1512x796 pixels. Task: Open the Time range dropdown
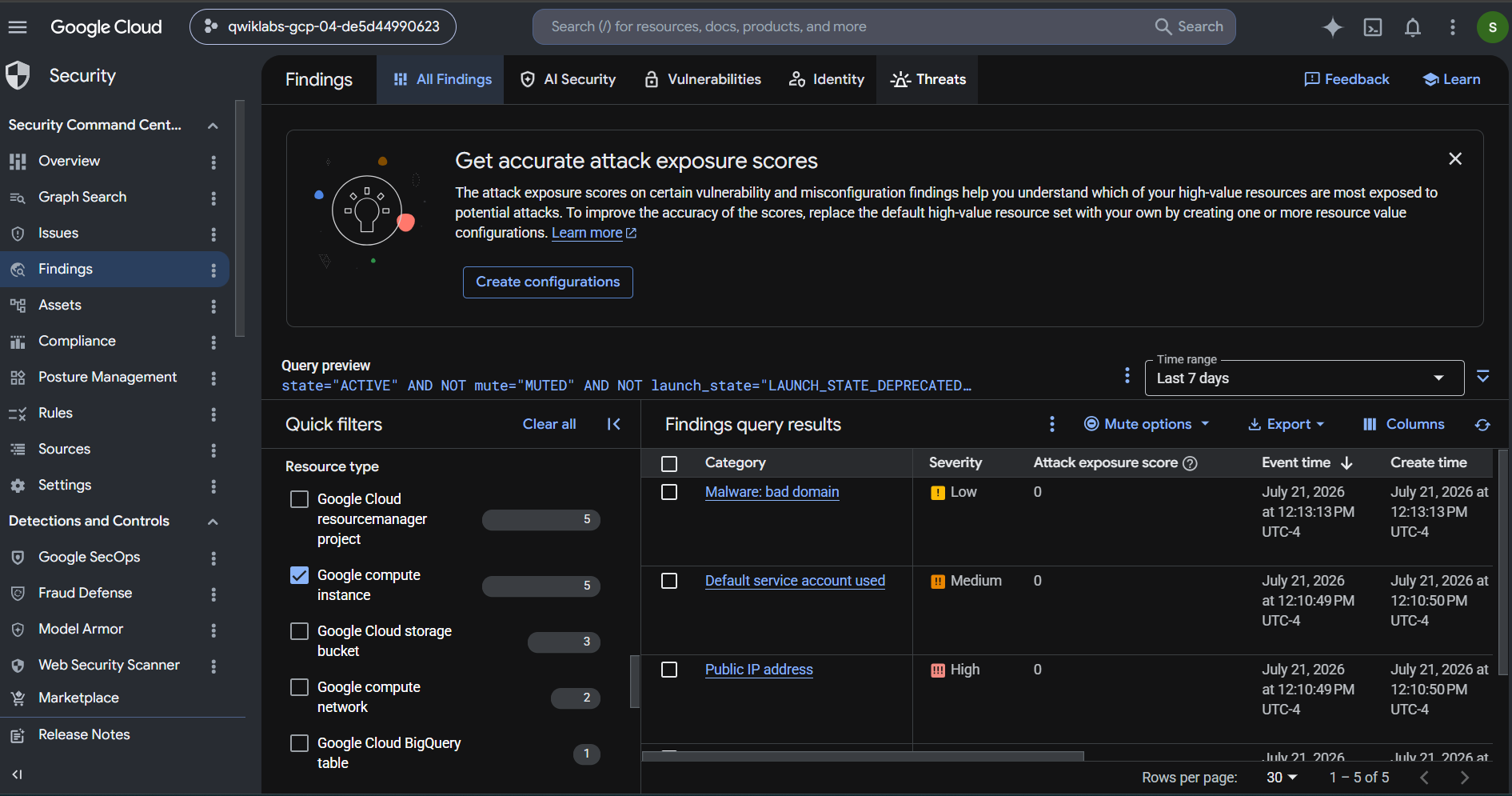tap(1304, 378)
